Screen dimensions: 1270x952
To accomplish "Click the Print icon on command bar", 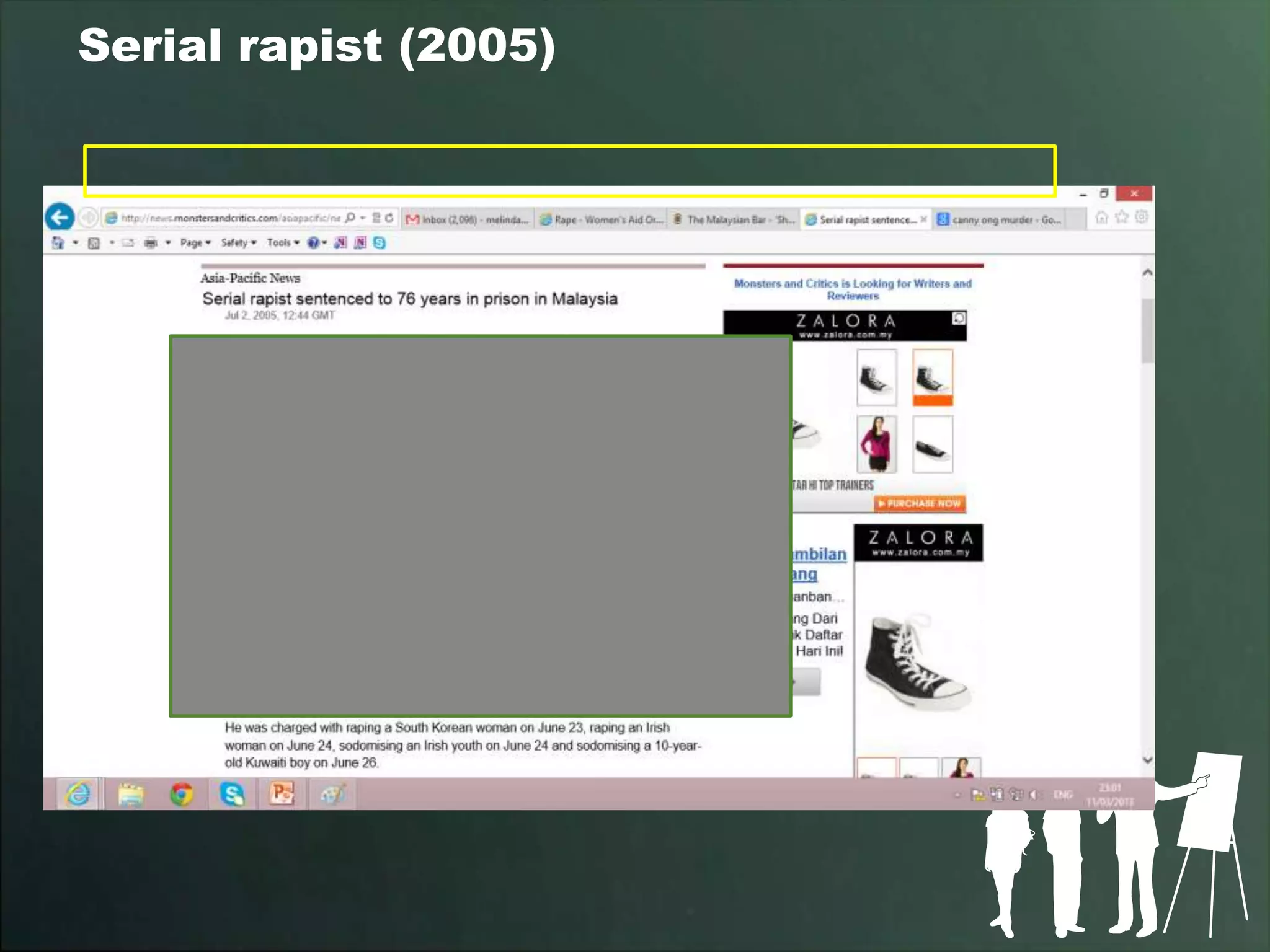I will coord(151,243).
